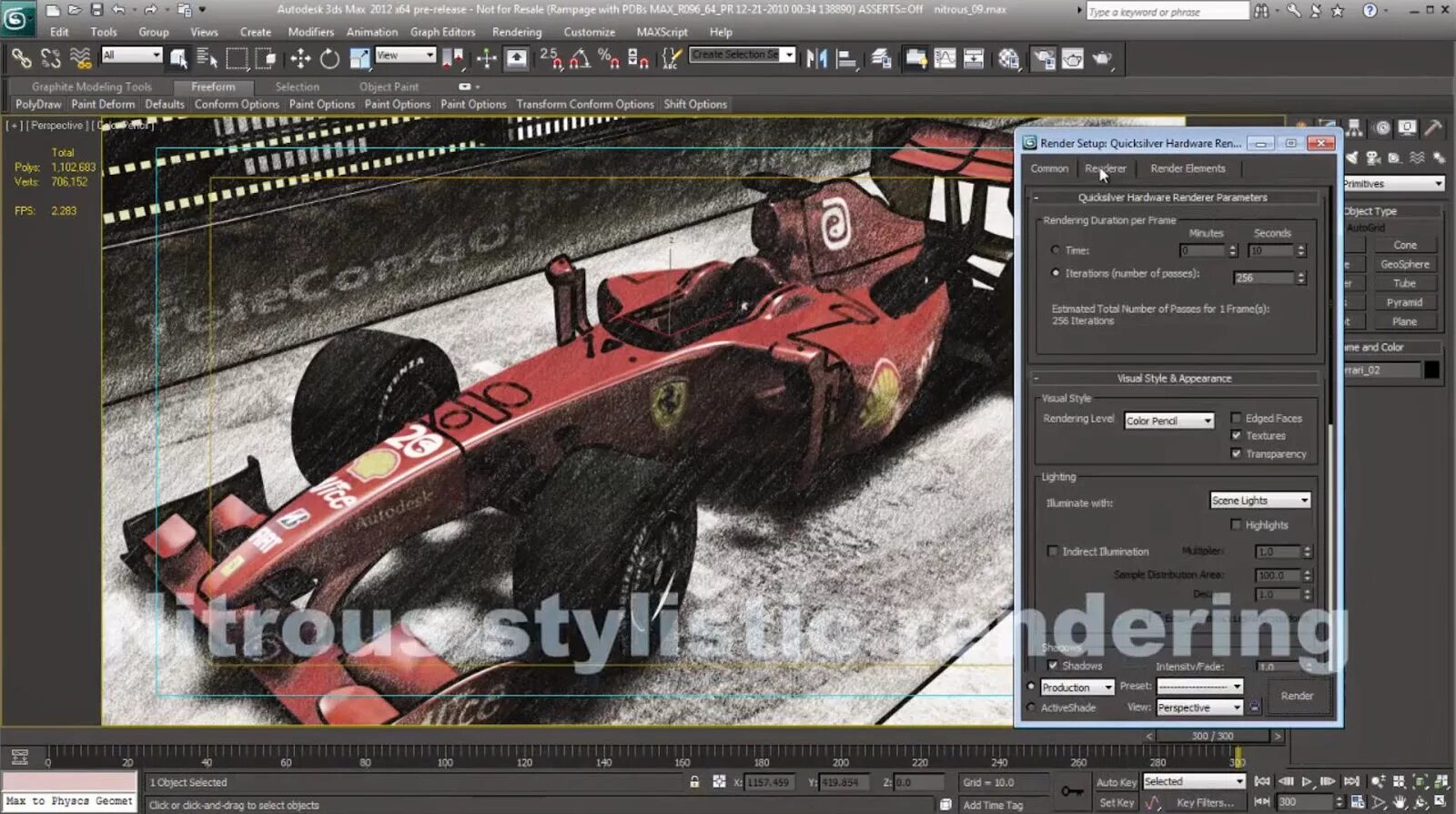The image size is (1456, 814).
Task: Click the Auto Key button
Action: [x=1116, y=782]
